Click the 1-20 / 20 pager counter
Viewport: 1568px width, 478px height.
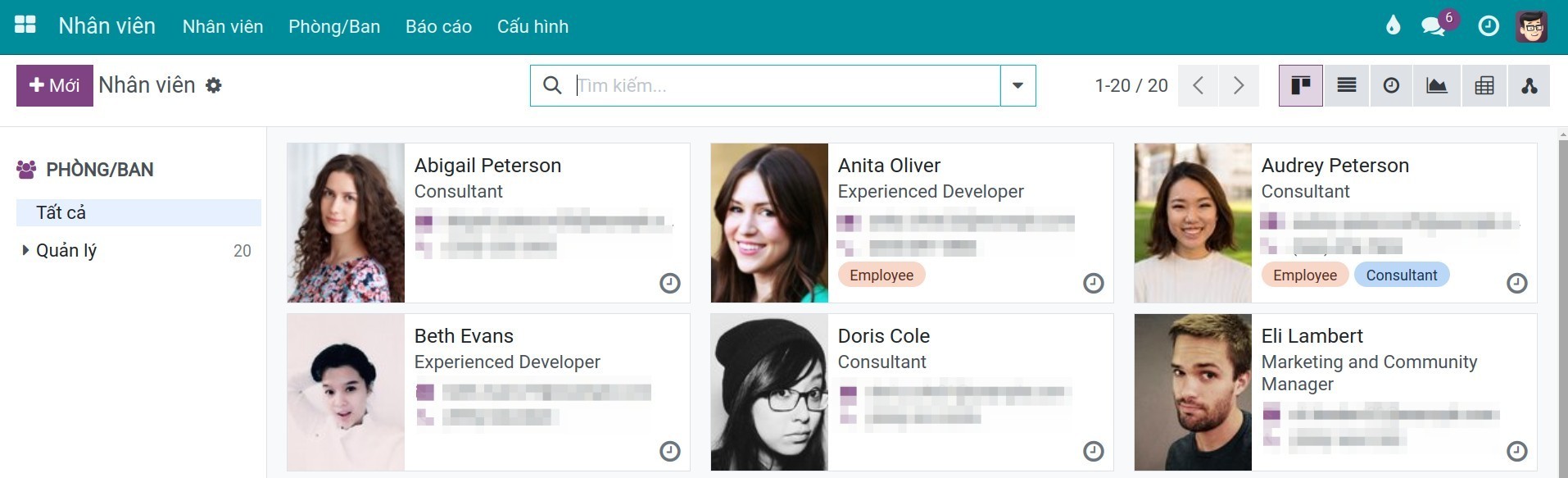pos(1131,85)
